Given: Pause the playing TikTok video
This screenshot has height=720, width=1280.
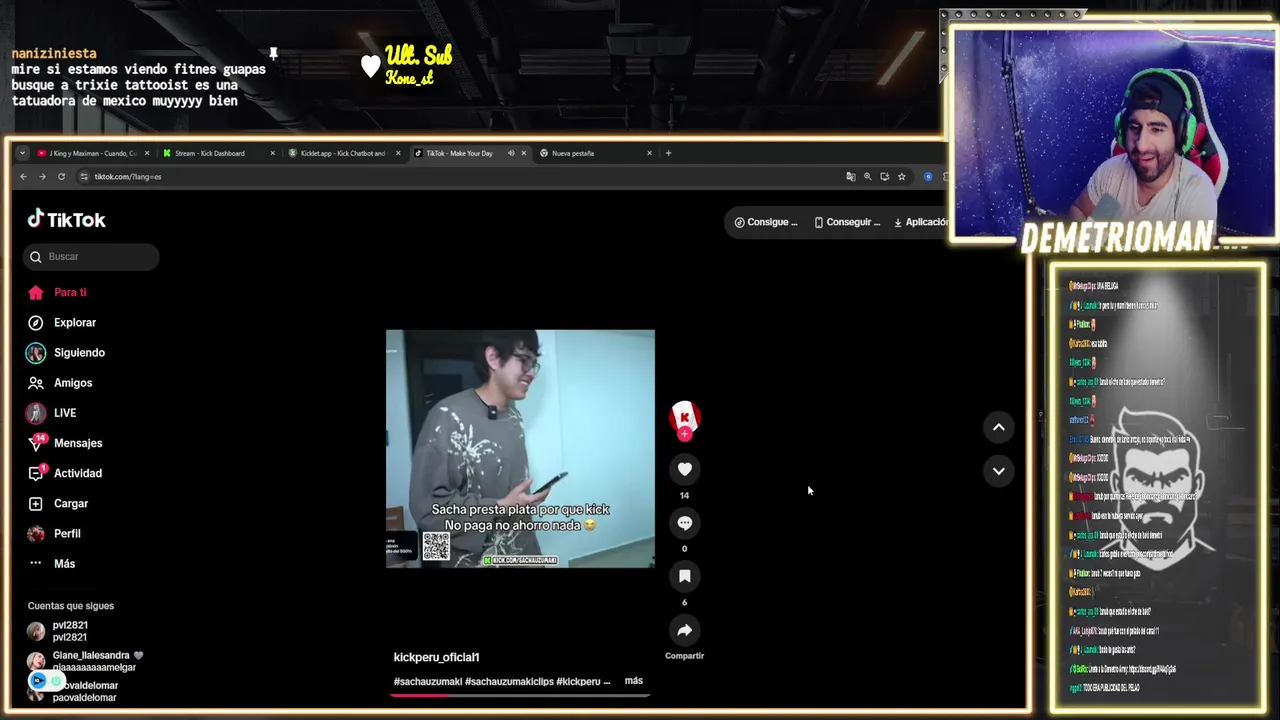Looking at the screenshot, I should (x=520, y=448).
